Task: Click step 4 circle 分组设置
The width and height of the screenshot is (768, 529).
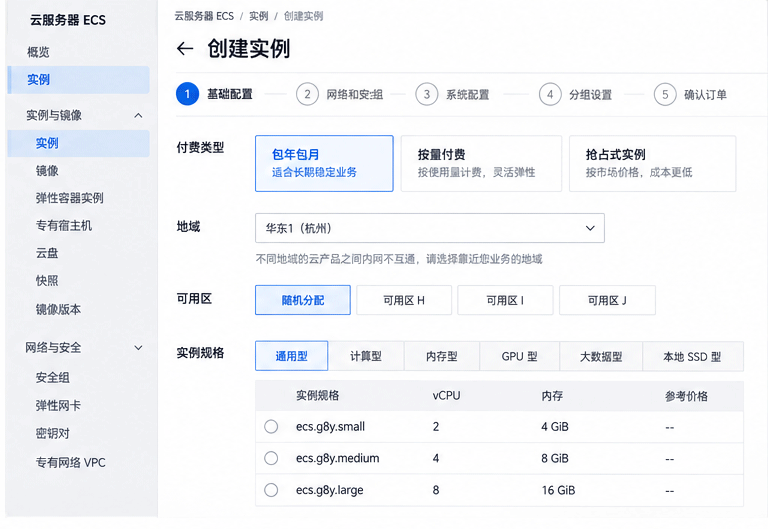Action: tap(550, 94)
